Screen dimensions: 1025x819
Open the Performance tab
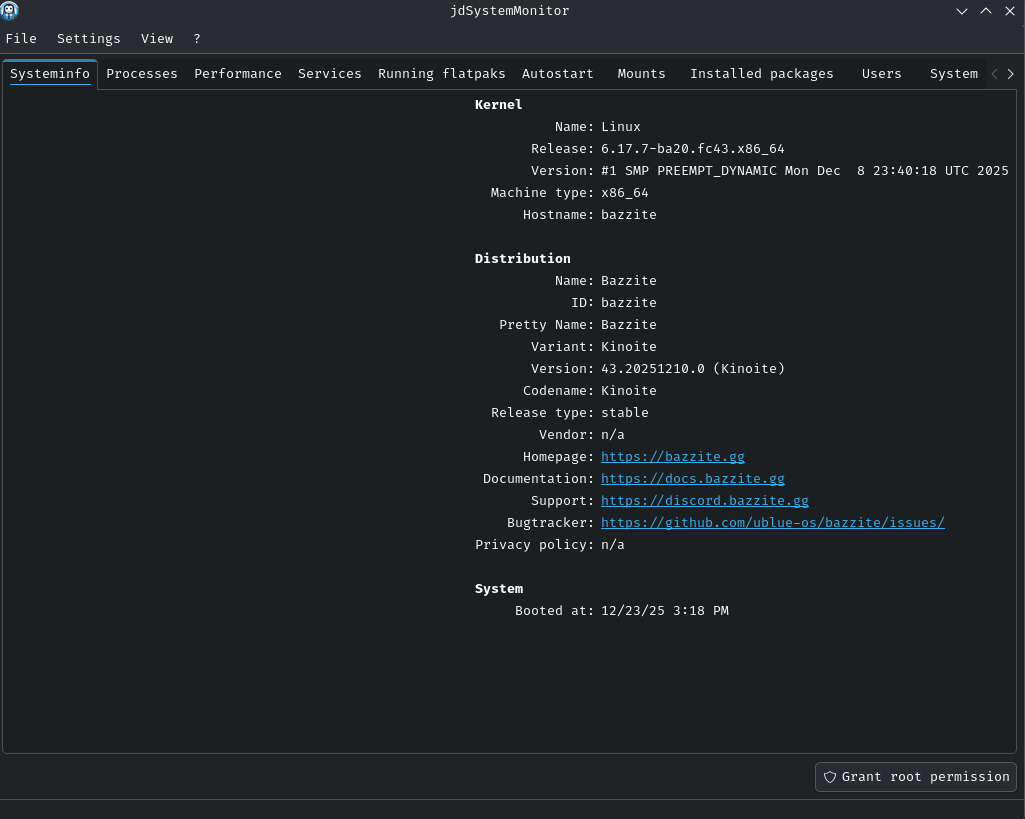point(238,73)
